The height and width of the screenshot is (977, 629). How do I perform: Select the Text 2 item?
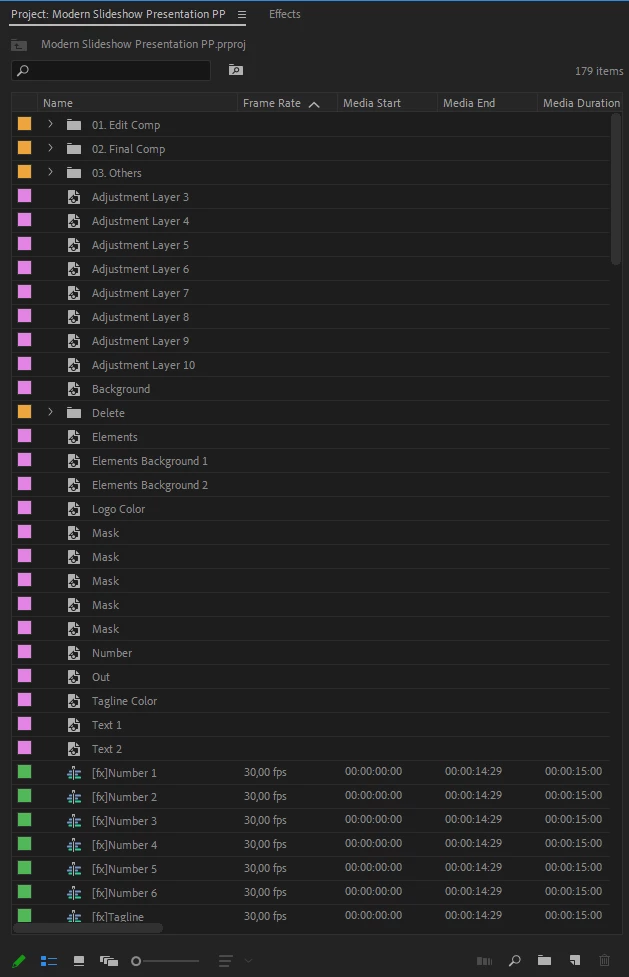click(107, 749)
